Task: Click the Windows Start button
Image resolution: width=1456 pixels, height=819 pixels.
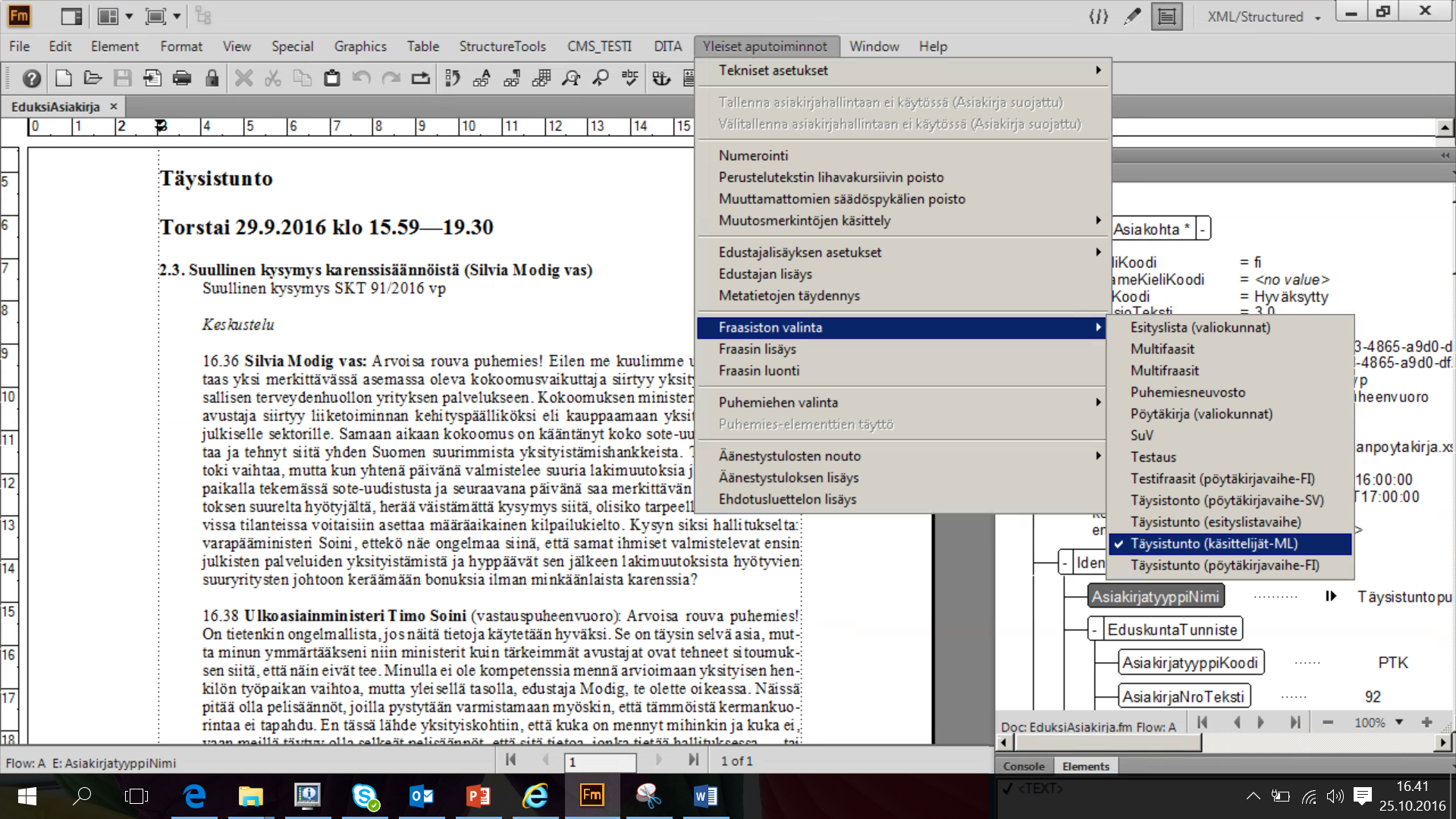Action: [27, 795]
